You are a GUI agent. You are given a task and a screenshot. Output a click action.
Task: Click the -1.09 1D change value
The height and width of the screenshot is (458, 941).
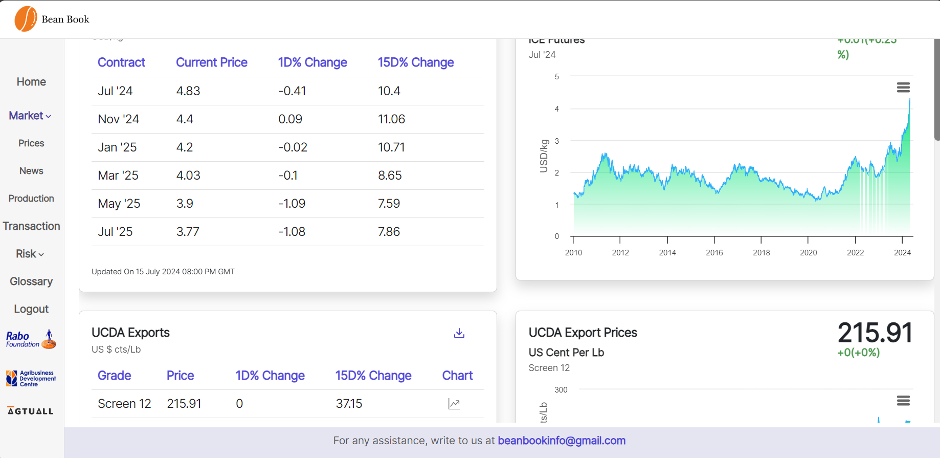pyautogui.click(x=292, y=203)
